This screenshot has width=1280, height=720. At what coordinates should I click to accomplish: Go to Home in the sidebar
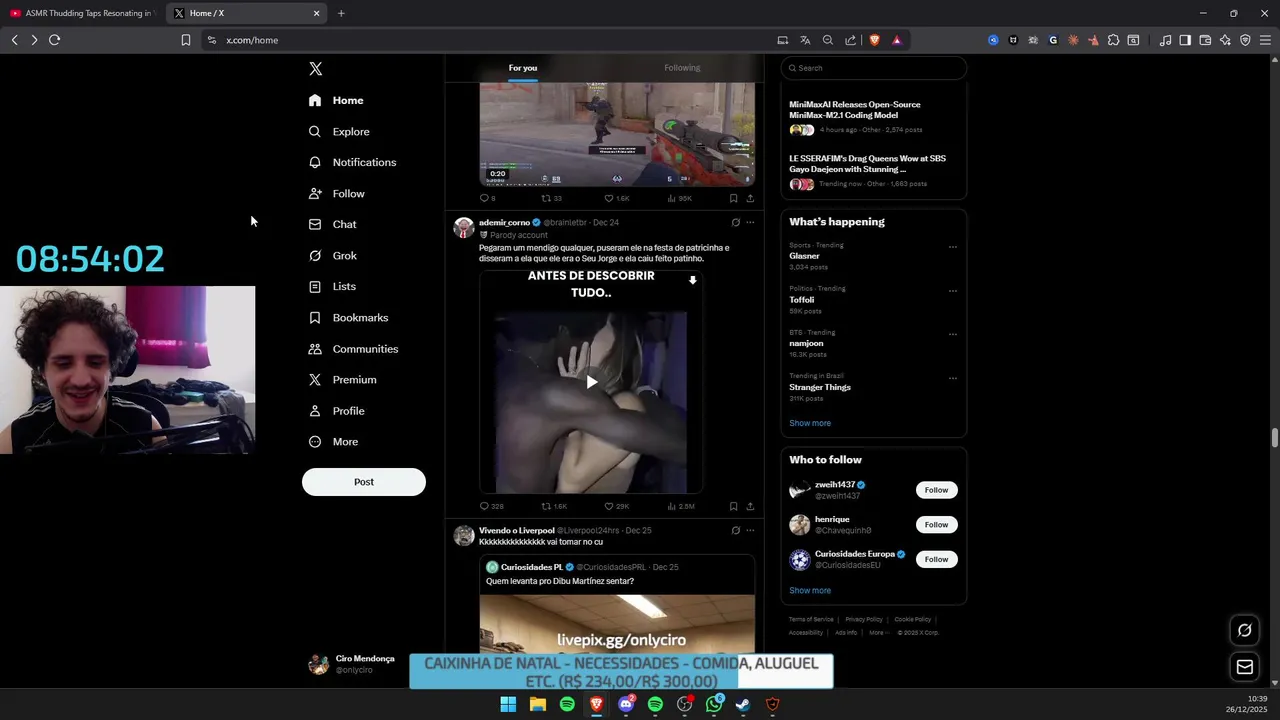(336, 100)
